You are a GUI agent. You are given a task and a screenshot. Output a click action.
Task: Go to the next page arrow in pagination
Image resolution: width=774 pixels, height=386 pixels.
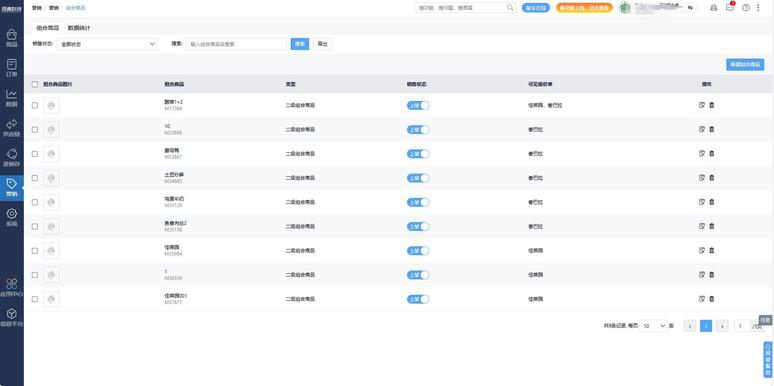pos(722,326)
